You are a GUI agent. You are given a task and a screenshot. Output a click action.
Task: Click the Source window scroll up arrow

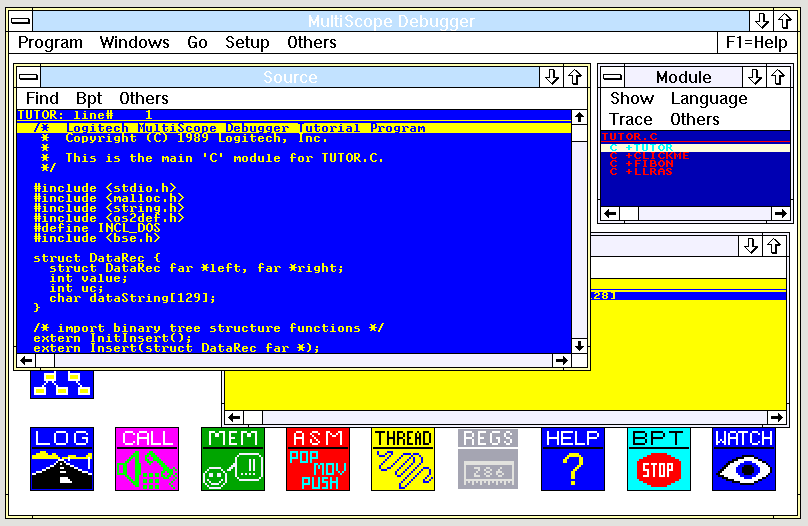(x=579, y=117)
